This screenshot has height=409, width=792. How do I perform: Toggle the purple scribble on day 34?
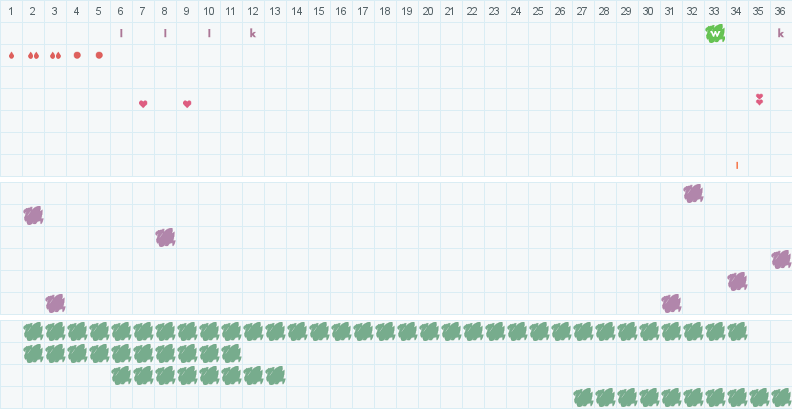click(737, 281)
